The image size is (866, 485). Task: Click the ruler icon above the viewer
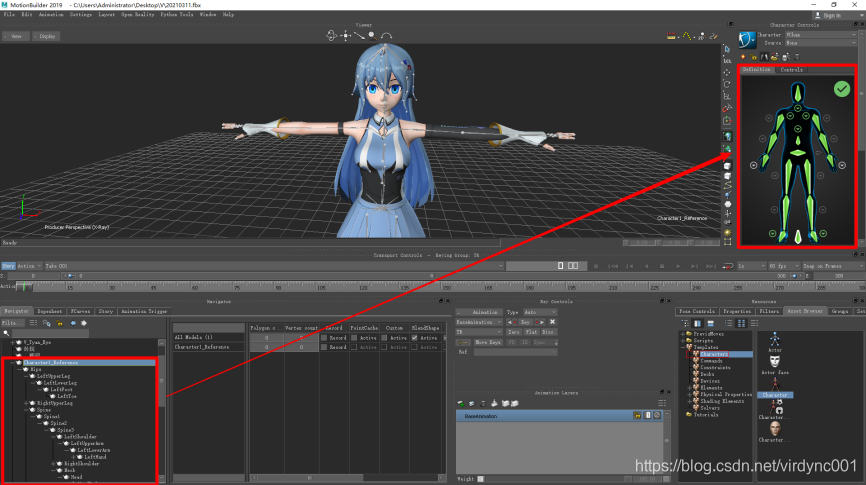(x=672, y=36)
